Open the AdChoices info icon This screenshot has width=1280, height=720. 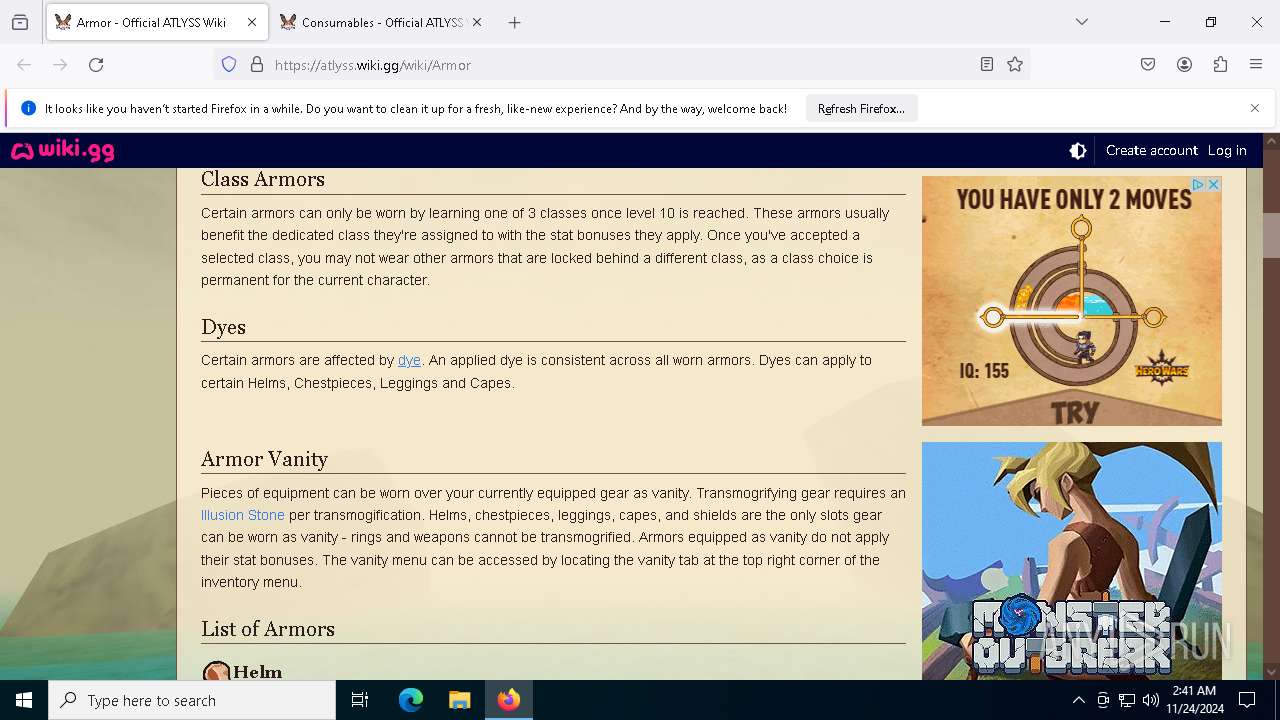[x=1198, y=185]
